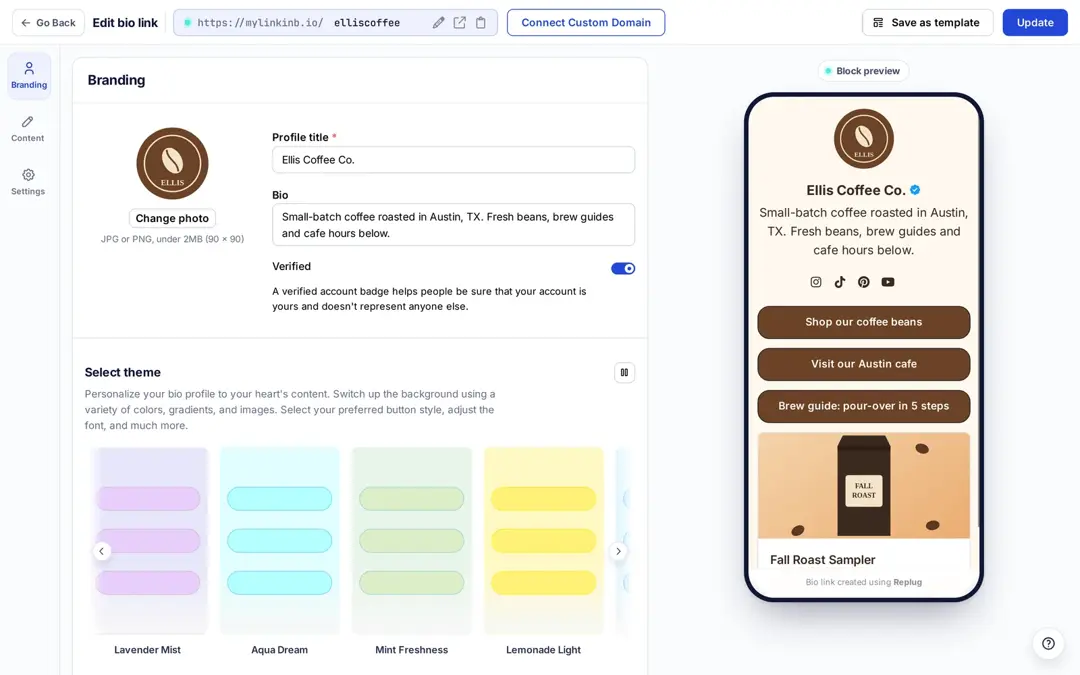Screen dimensions: 1080x675
Task: Toggle the theme grid layout icon
Action: coord(624,373)
